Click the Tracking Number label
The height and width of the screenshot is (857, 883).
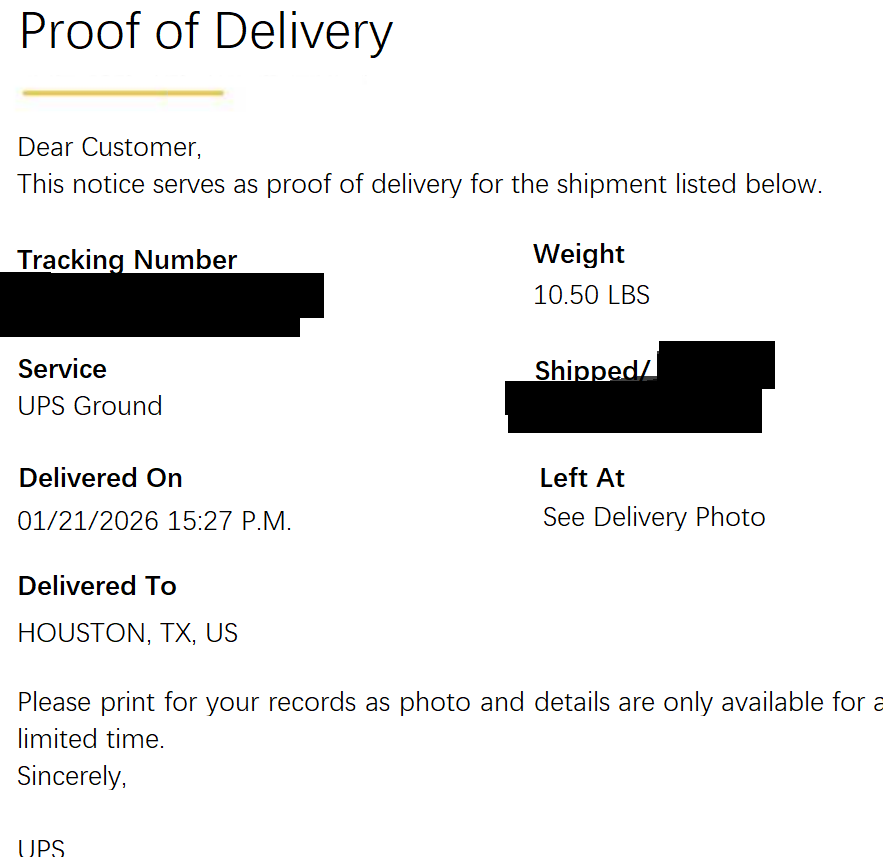127,260
